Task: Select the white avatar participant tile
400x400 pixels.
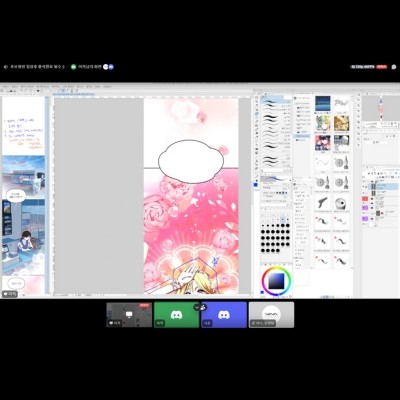Action: 271,315
